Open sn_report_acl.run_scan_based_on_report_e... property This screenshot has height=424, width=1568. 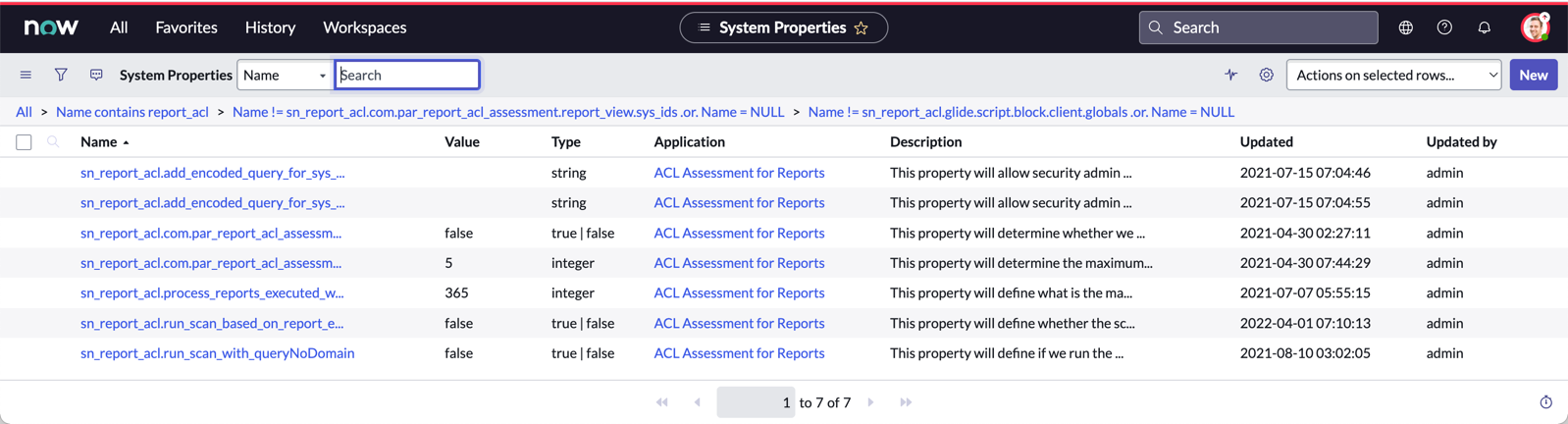coord(212,324)
